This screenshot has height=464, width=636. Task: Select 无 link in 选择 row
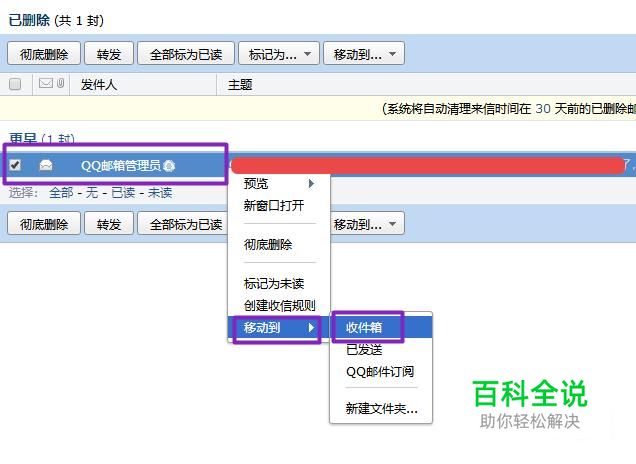pyautogui.click(x=92, y=192)
